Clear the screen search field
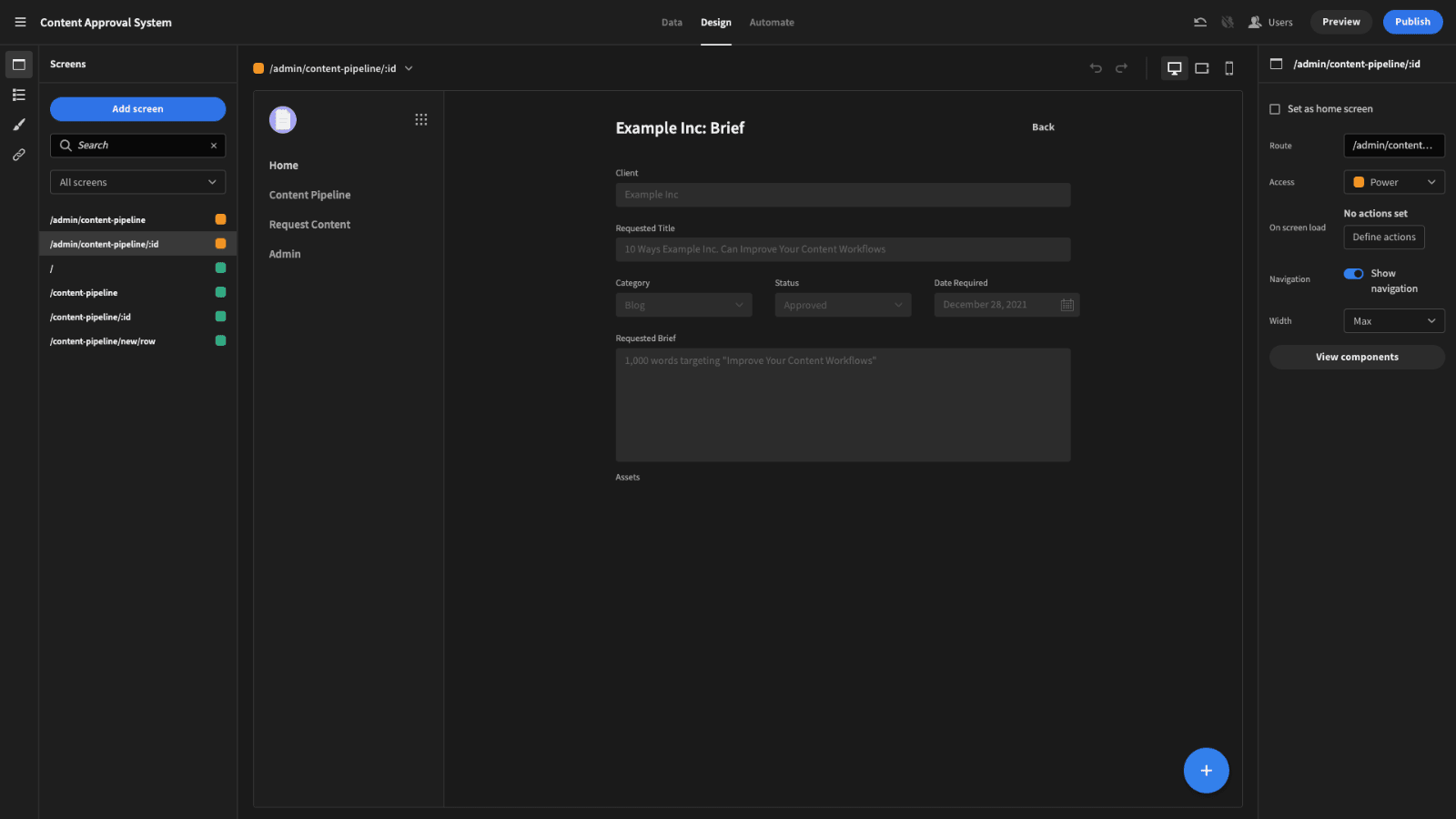Image resolution: width=1456 pixels, height=819 pixels. click(214, 146)
